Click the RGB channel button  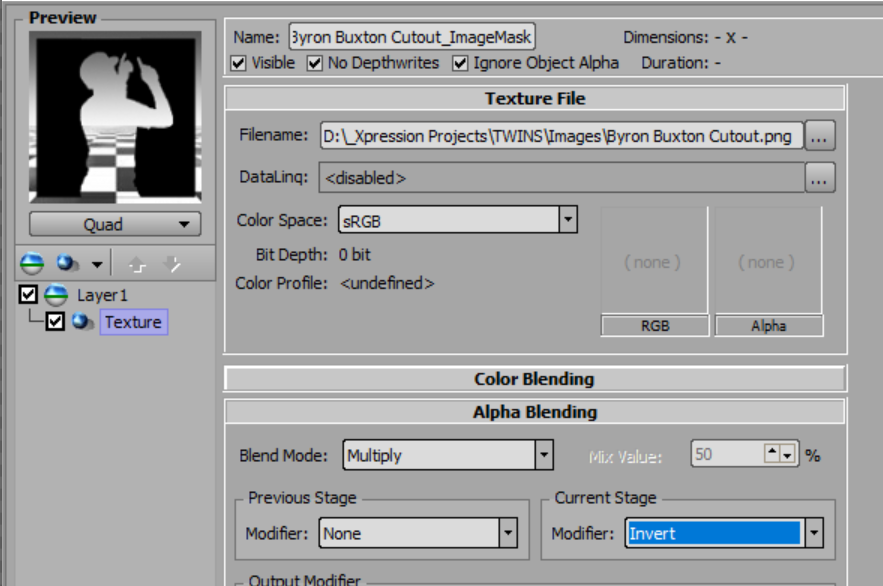[655, 326]
